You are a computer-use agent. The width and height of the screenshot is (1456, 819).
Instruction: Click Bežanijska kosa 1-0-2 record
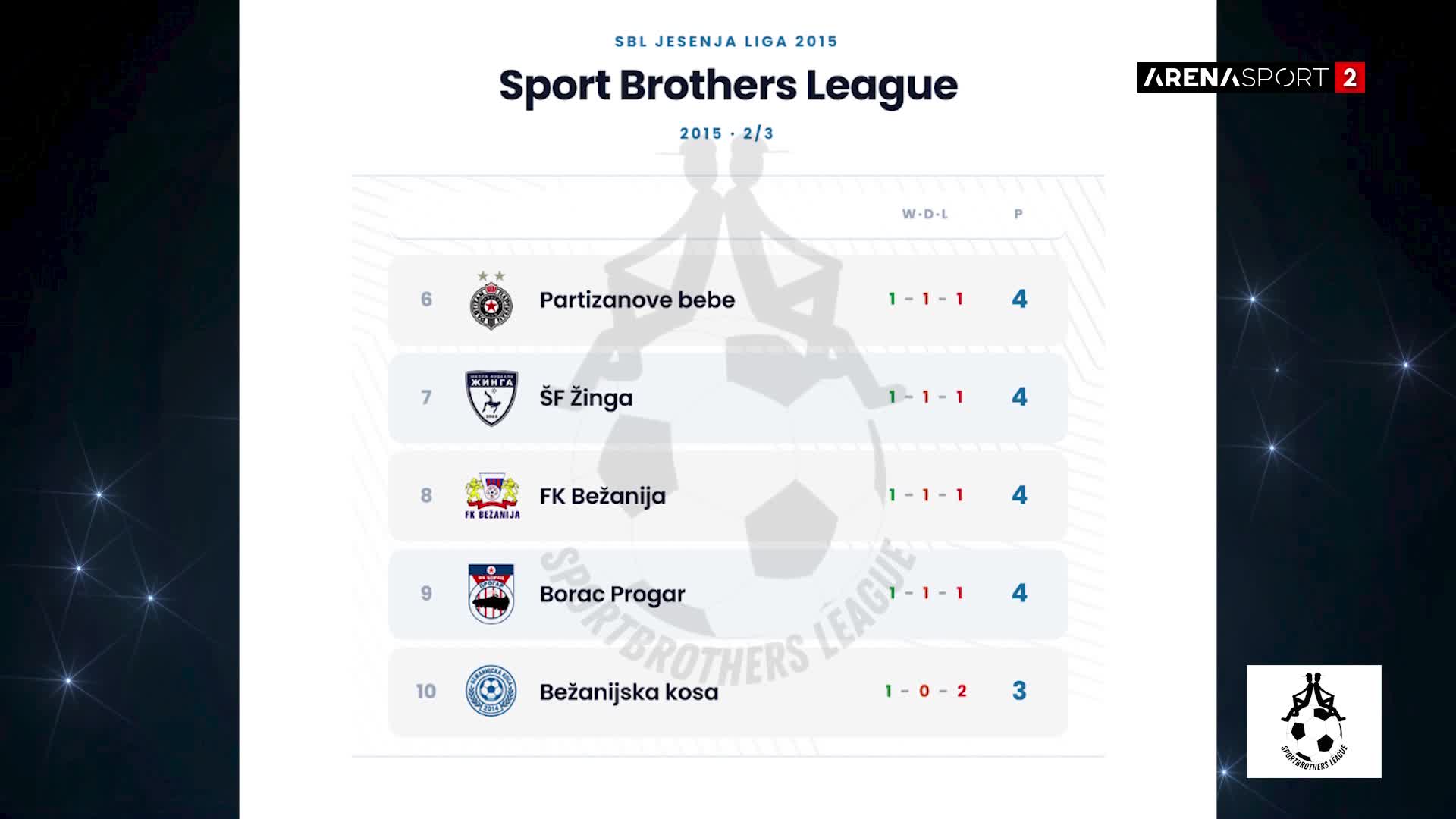(x=925, y=691)
